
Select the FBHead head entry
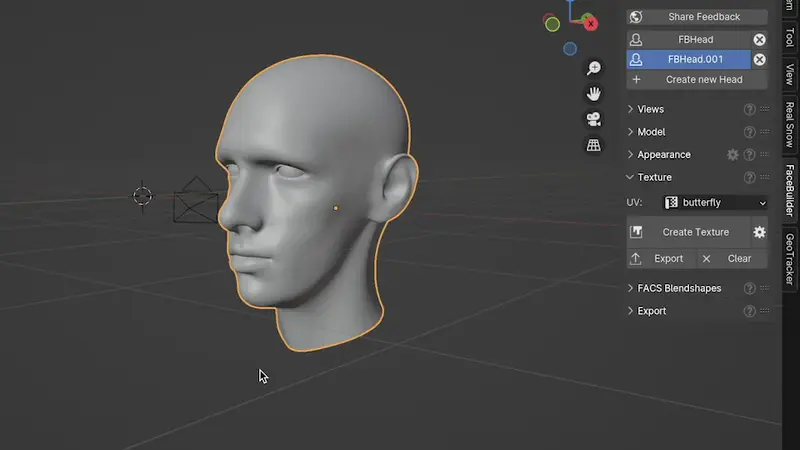click(689, 39)
